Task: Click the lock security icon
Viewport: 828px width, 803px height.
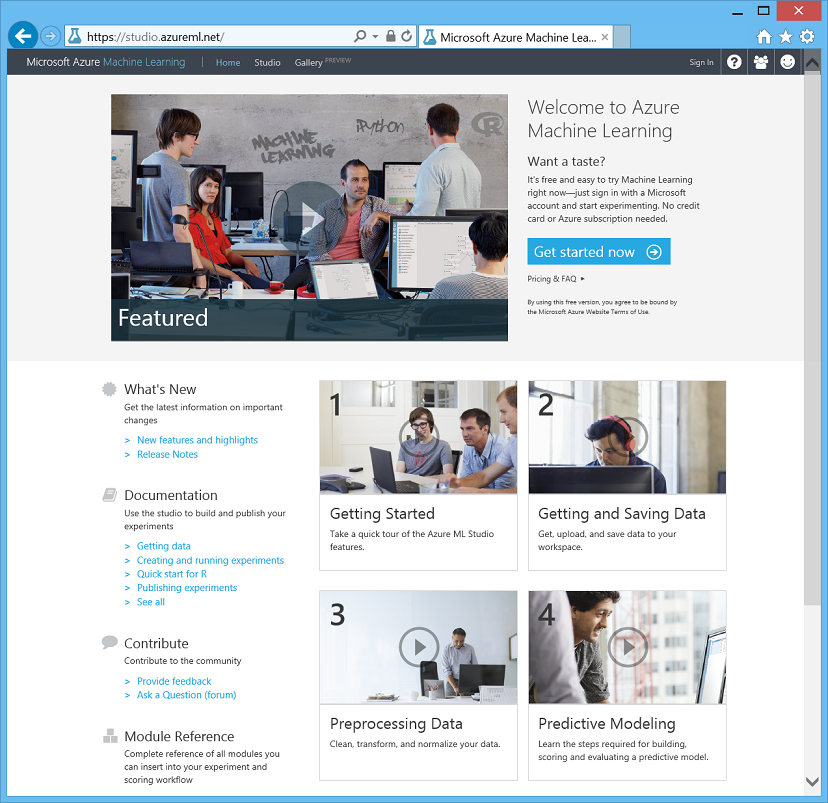Action: tap(390, 36)
